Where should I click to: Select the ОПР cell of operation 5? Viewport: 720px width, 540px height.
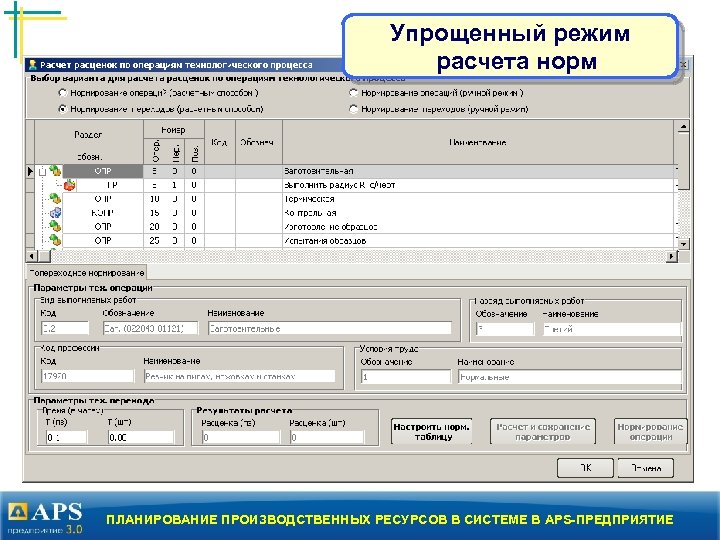point(103,171)
